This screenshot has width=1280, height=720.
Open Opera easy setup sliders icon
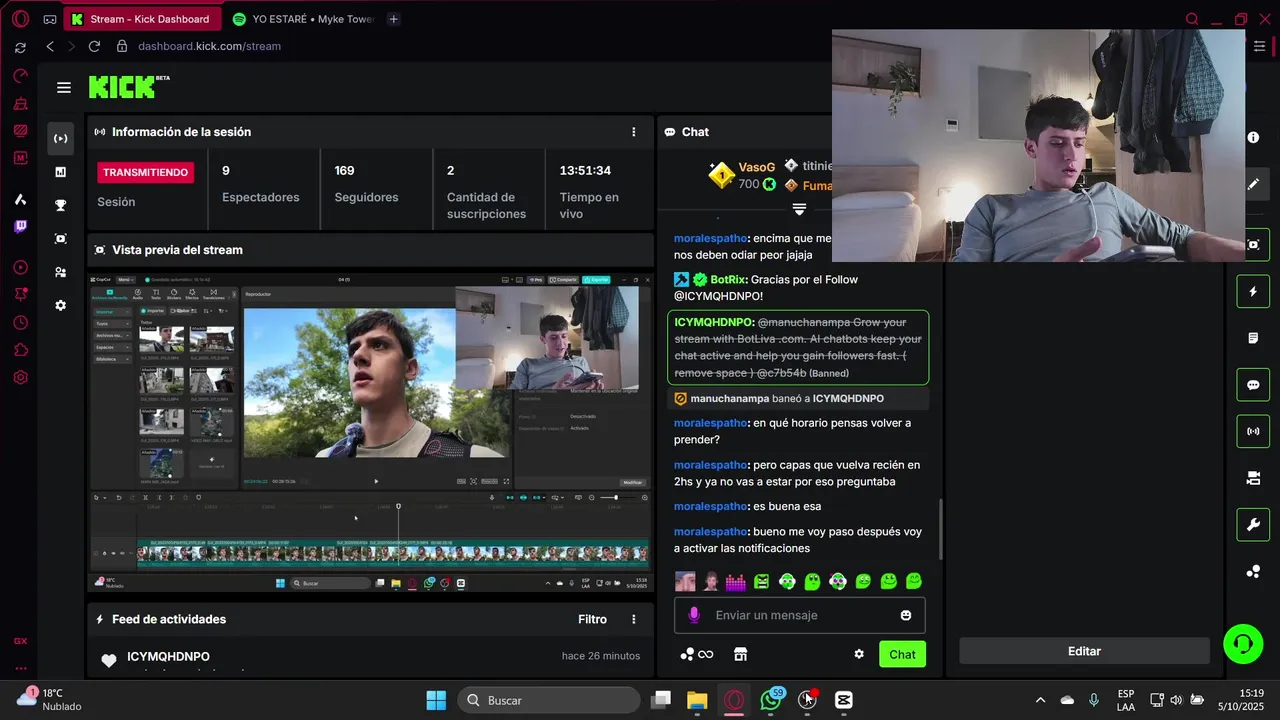(1259, 46)
